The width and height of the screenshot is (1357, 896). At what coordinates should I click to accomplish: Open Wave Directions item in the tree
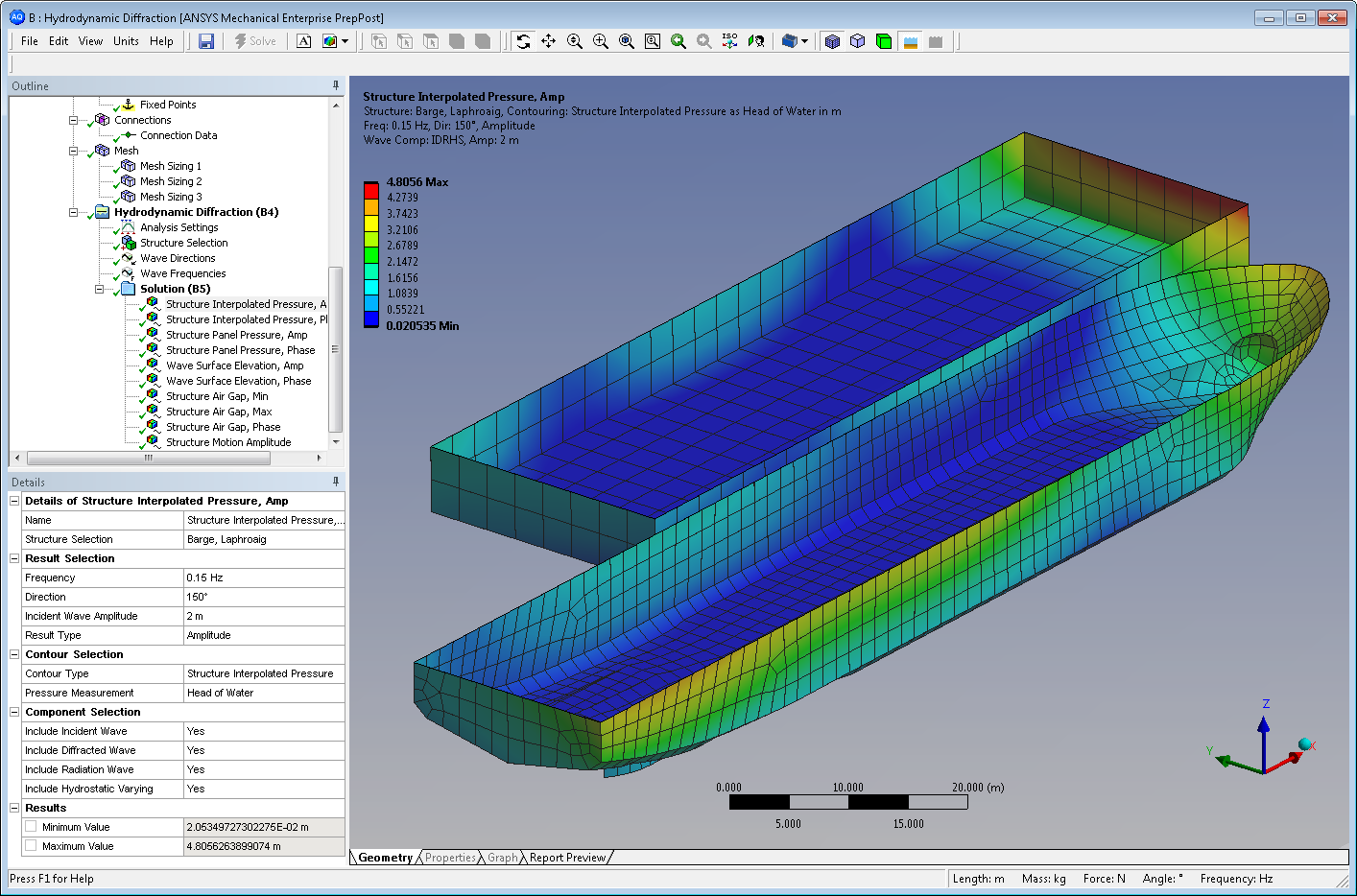(178, 258)
